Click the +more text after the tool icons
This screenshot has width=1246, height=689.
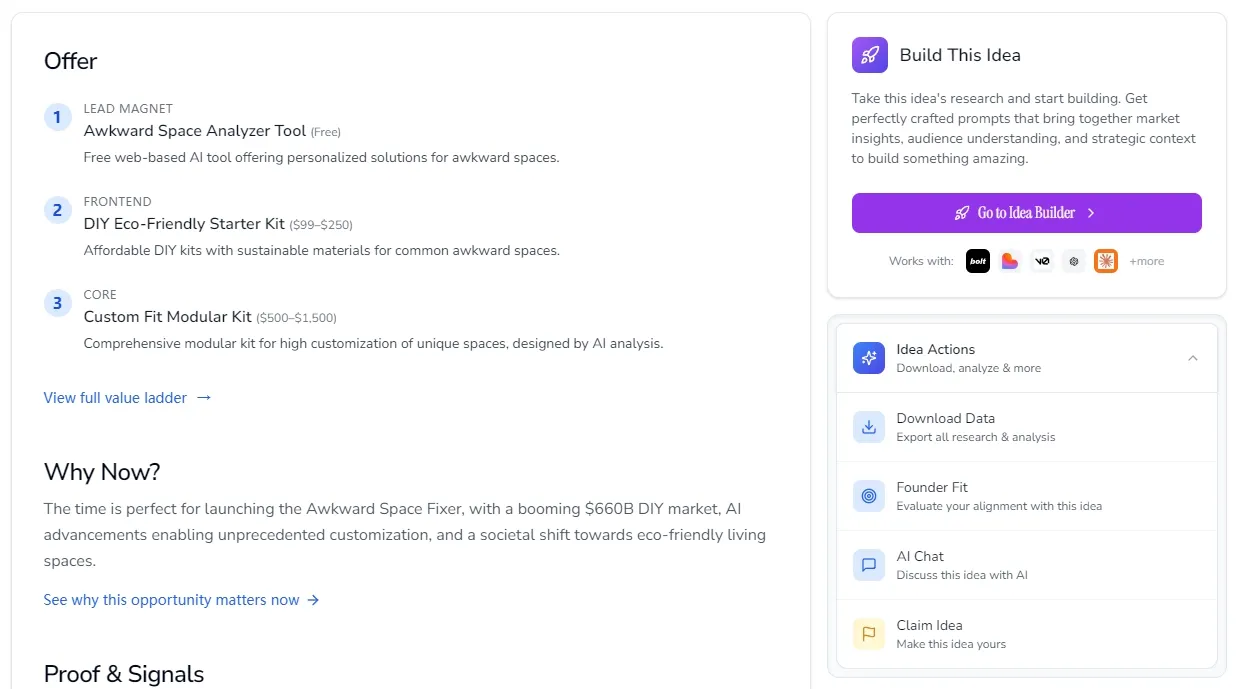pos(1146,261)
